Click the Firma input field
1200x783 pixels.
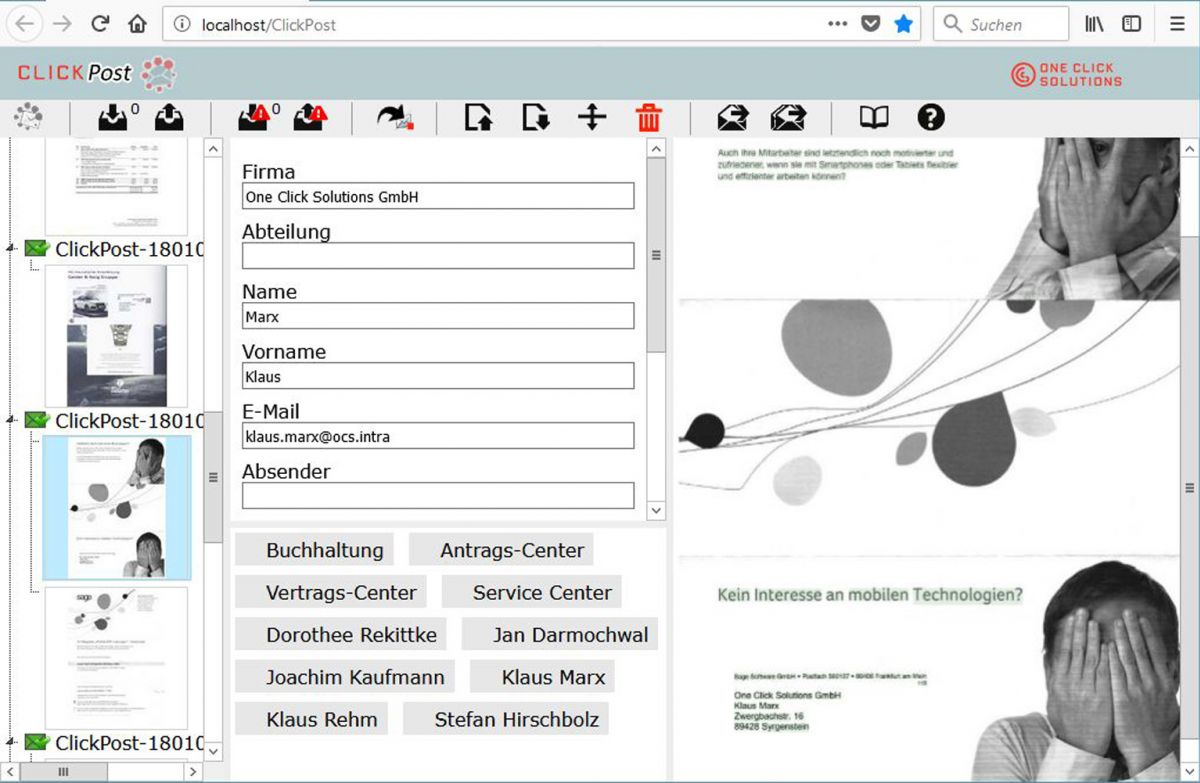(438, 196)
